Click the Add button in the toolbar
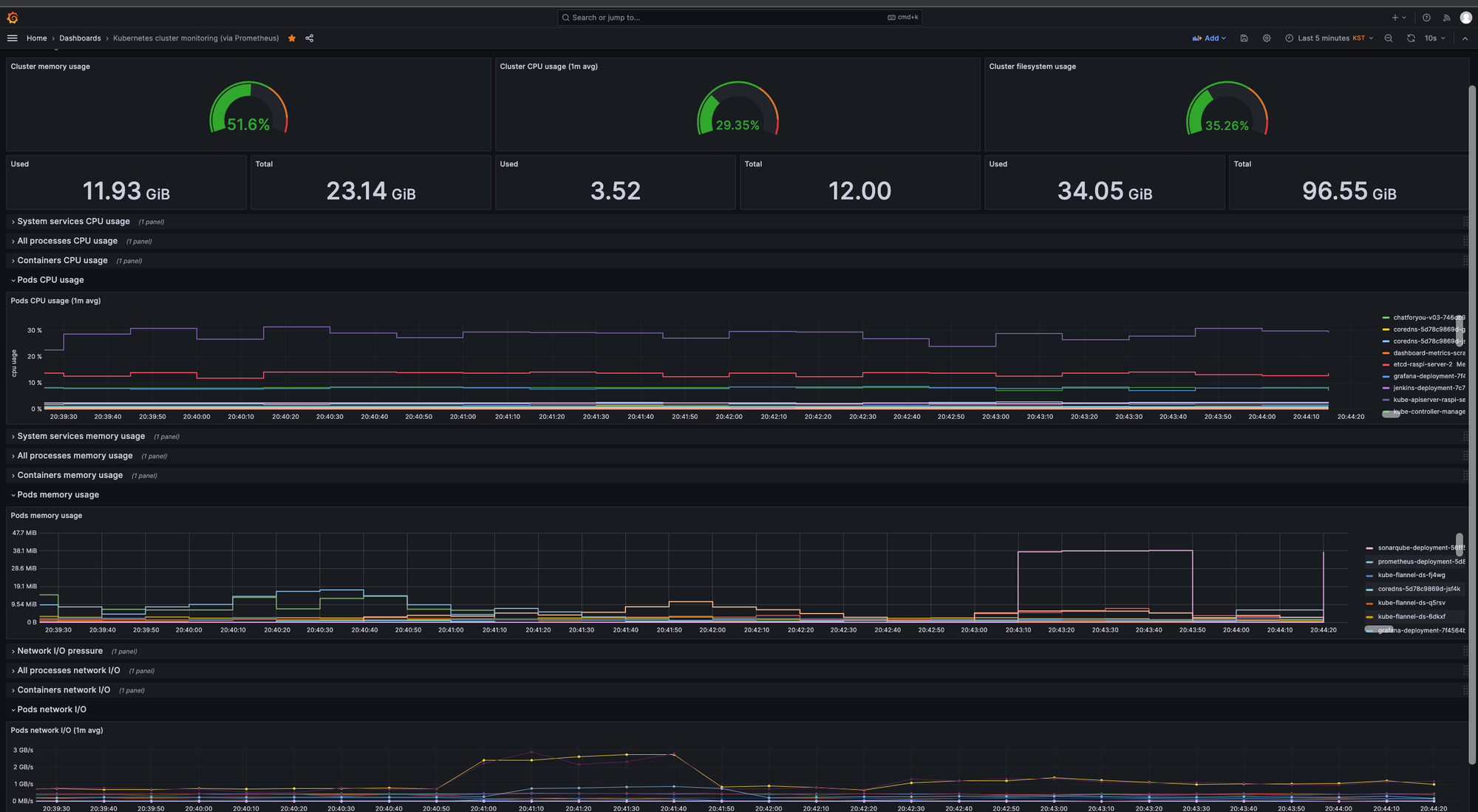This screenshot has height=812, width=1478. tap(1209, 38)
